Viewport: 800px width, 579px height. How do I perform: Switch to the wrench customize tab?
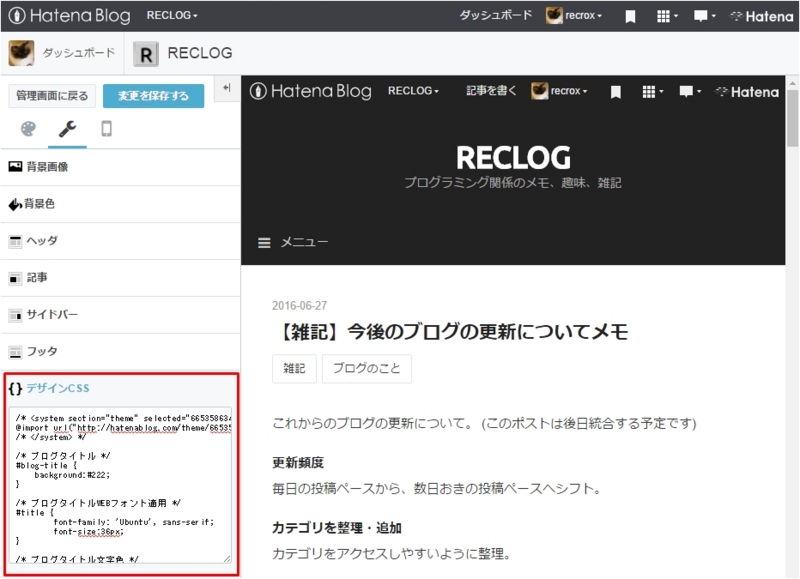click(x=67, y=129)
